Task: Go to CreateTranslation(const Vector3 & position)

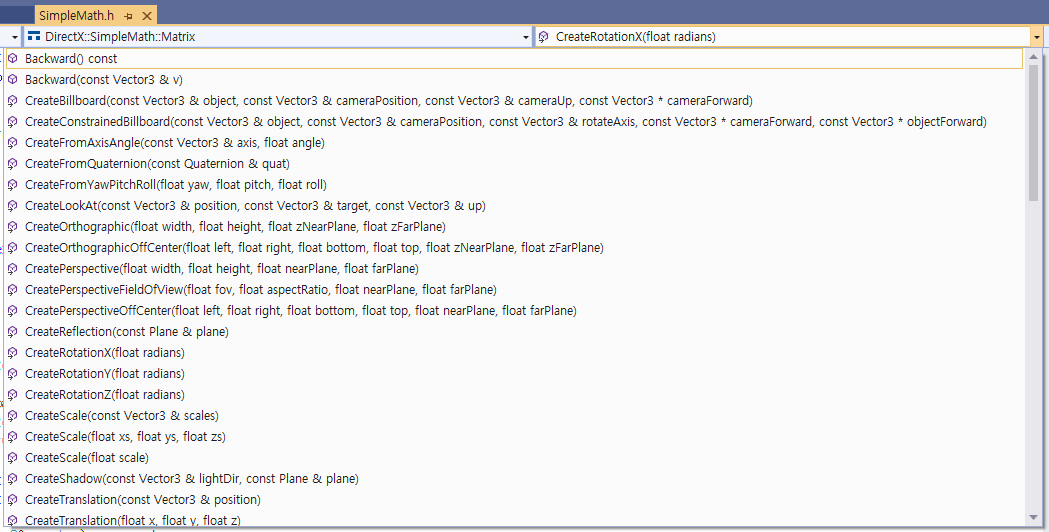Action: (514, 499)
